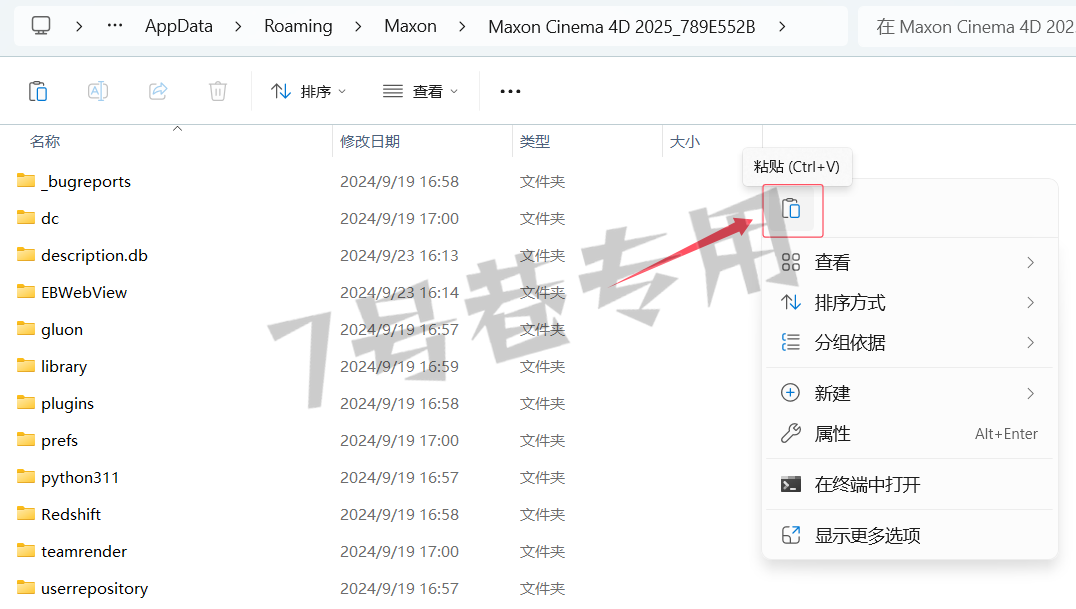This screenshot has height=609, width=1076.
Task: Expand the chevron after Roaming
Action: tap(358, 27)
